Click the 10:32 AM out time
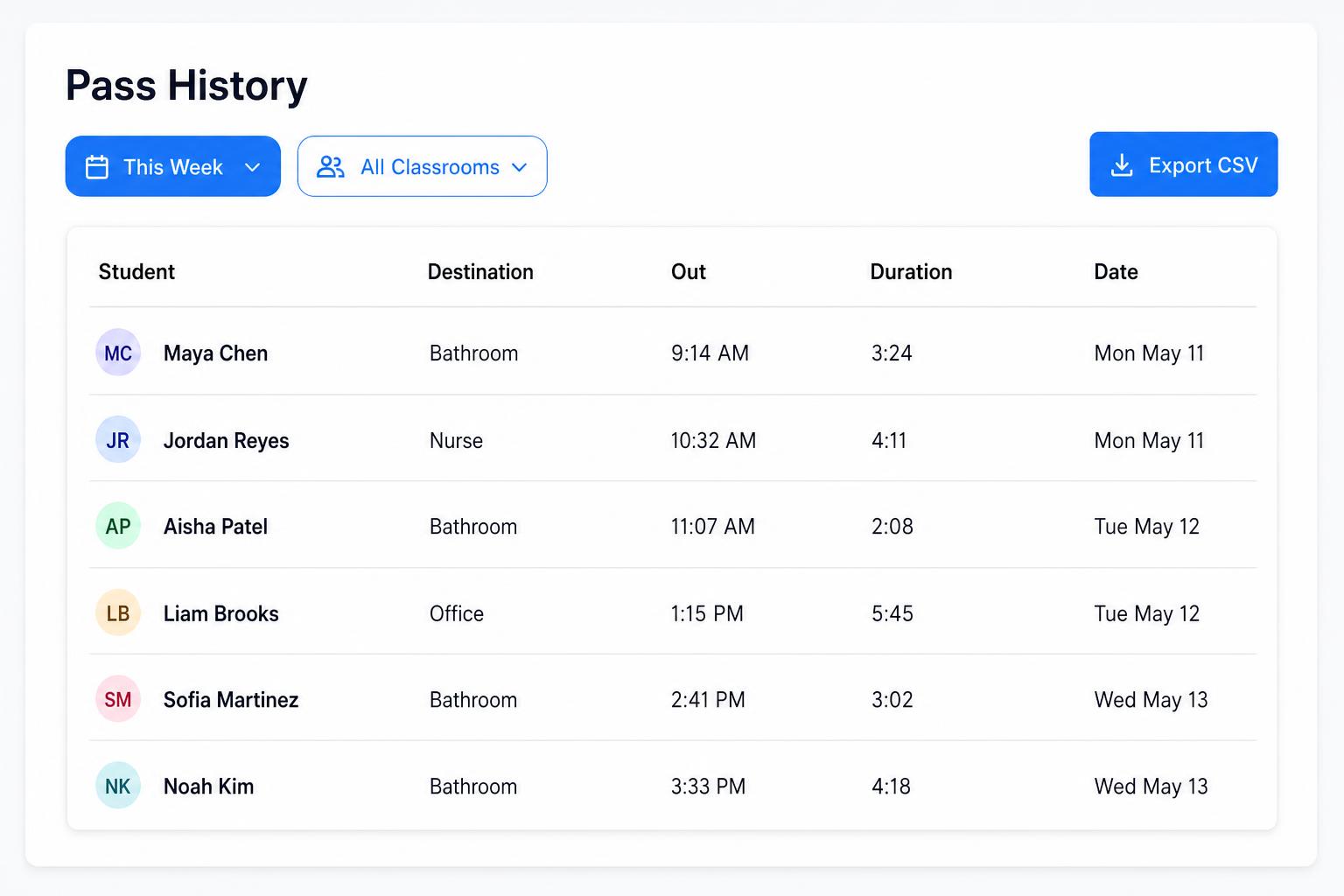Viewport: 1344px width, 896px height. (713, 441)
